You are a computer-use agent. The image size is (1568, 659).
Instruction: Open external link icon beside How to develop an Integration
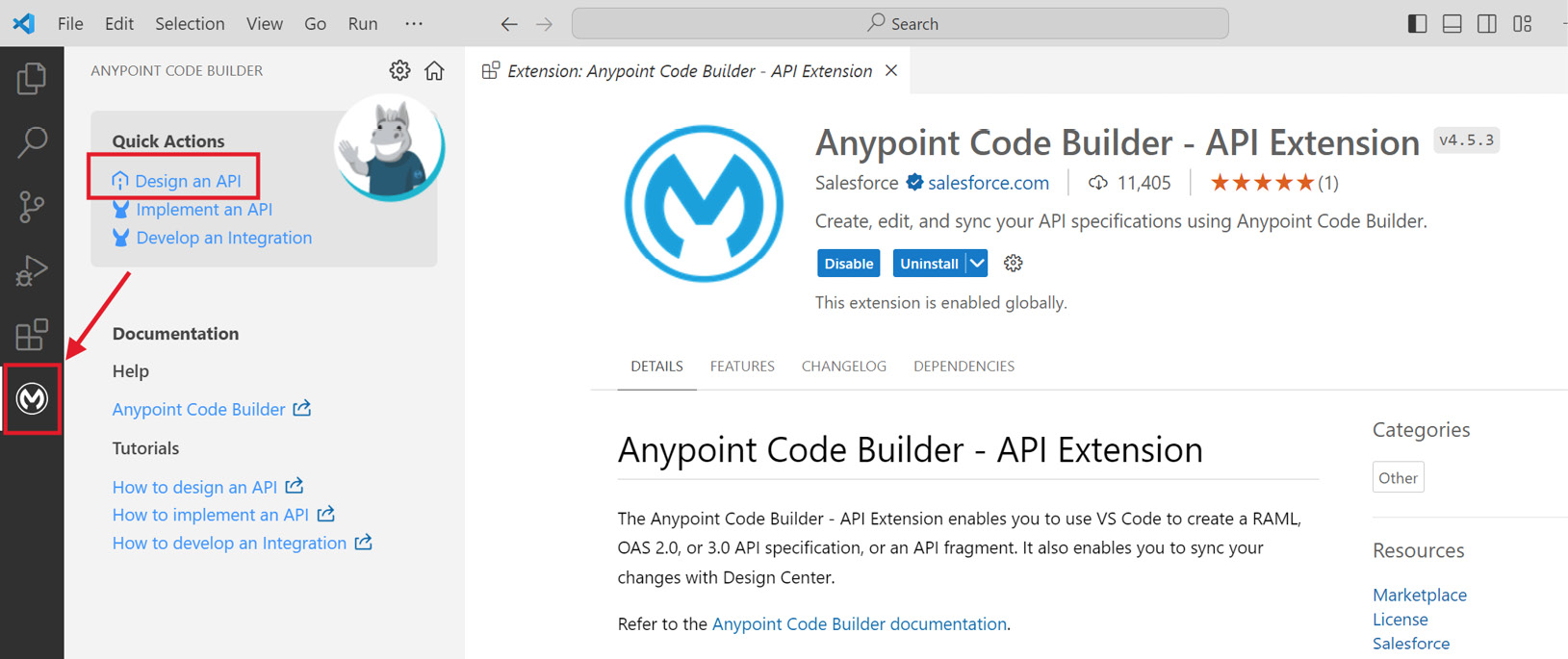coord(363,543)
